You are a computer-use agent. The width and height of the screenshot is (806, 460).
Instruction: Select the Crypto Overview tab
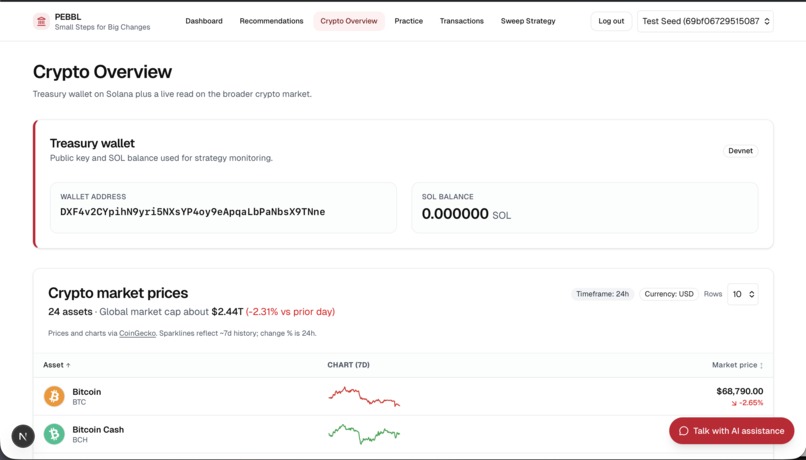[349, 21]
